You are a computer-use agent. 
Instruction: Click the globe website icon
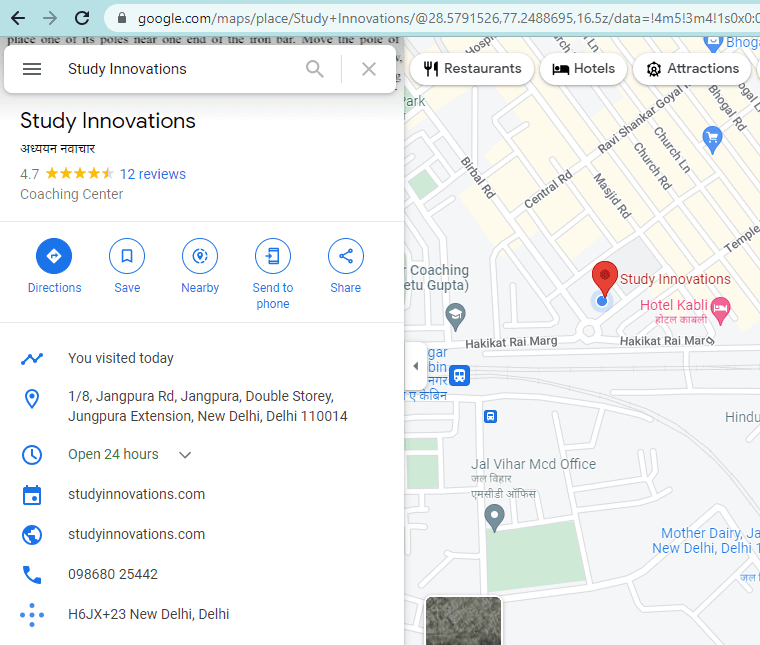32,535
